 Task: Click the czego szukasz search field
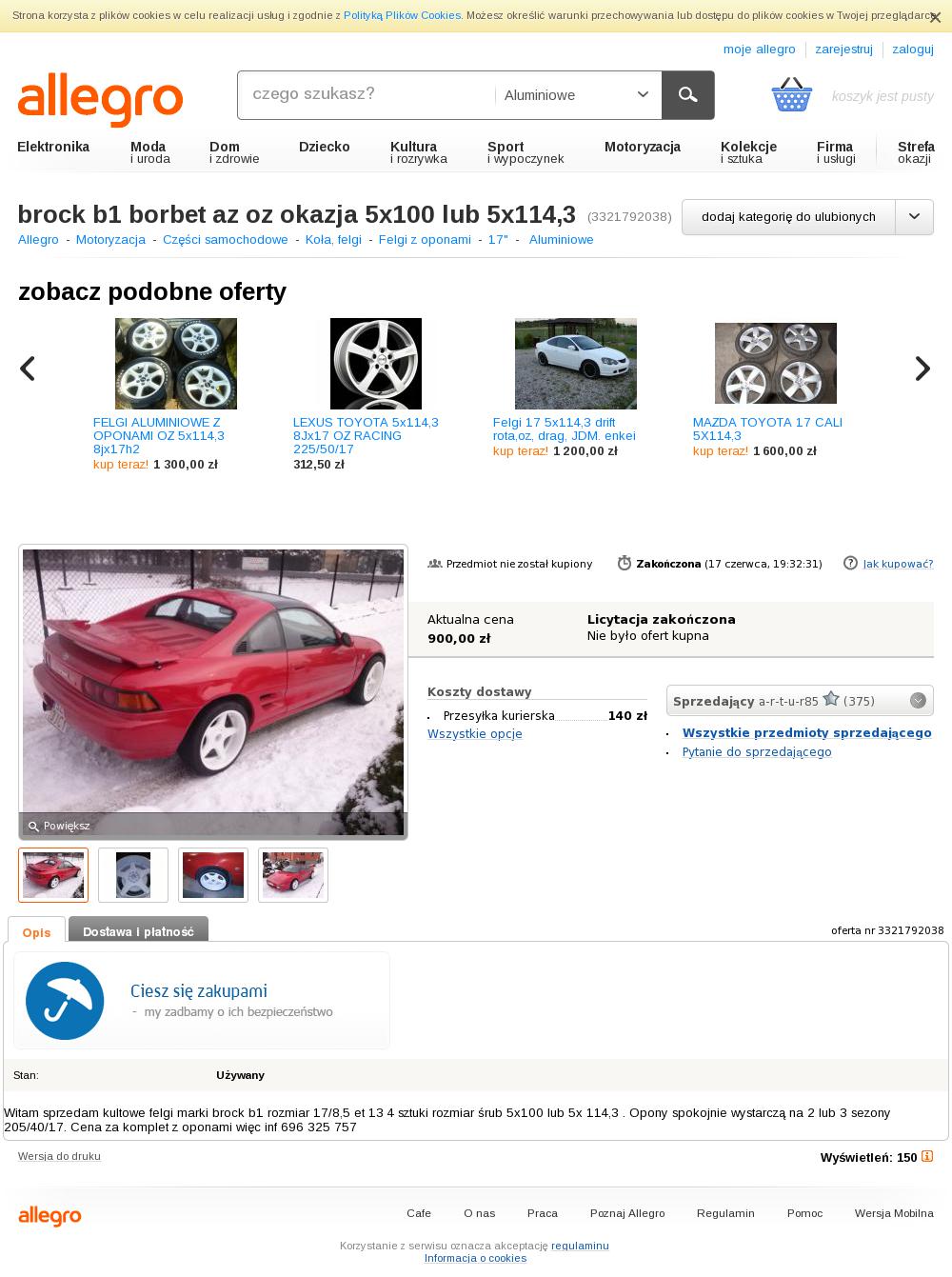click(x=366, y=94)
